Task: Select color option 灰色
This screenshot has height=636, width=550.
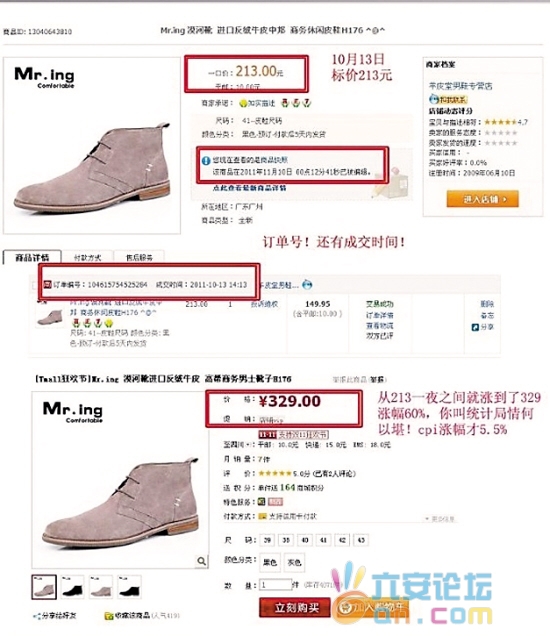Action: (294, 562)
